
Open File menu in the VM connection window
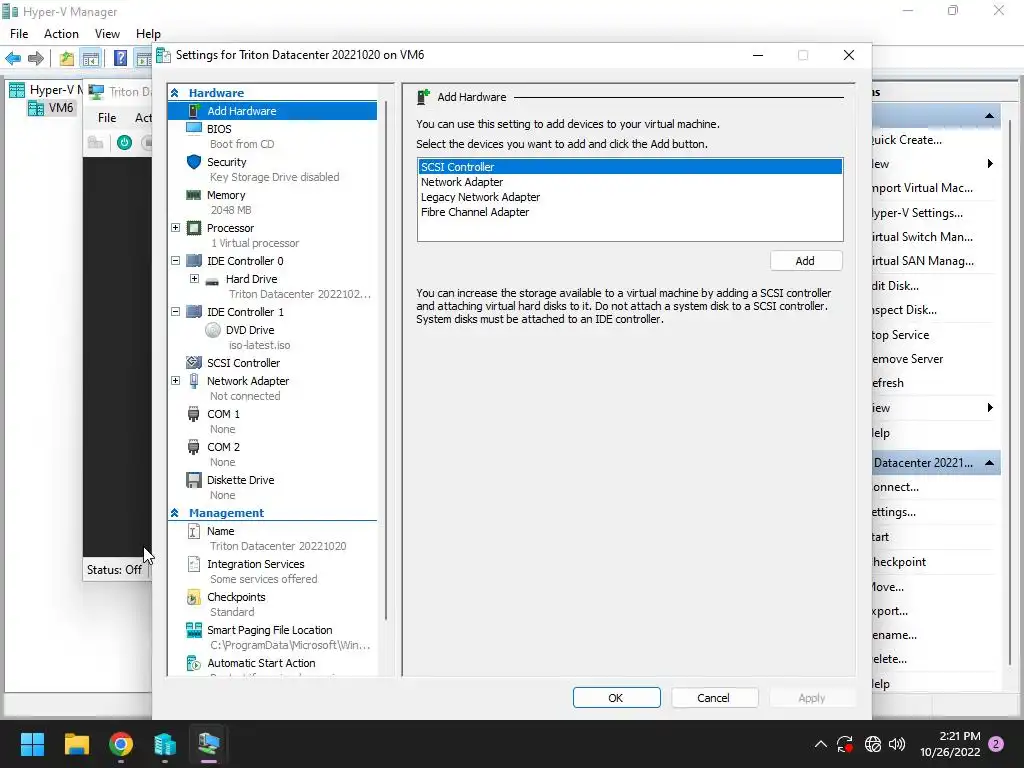[x=107, y=118]
